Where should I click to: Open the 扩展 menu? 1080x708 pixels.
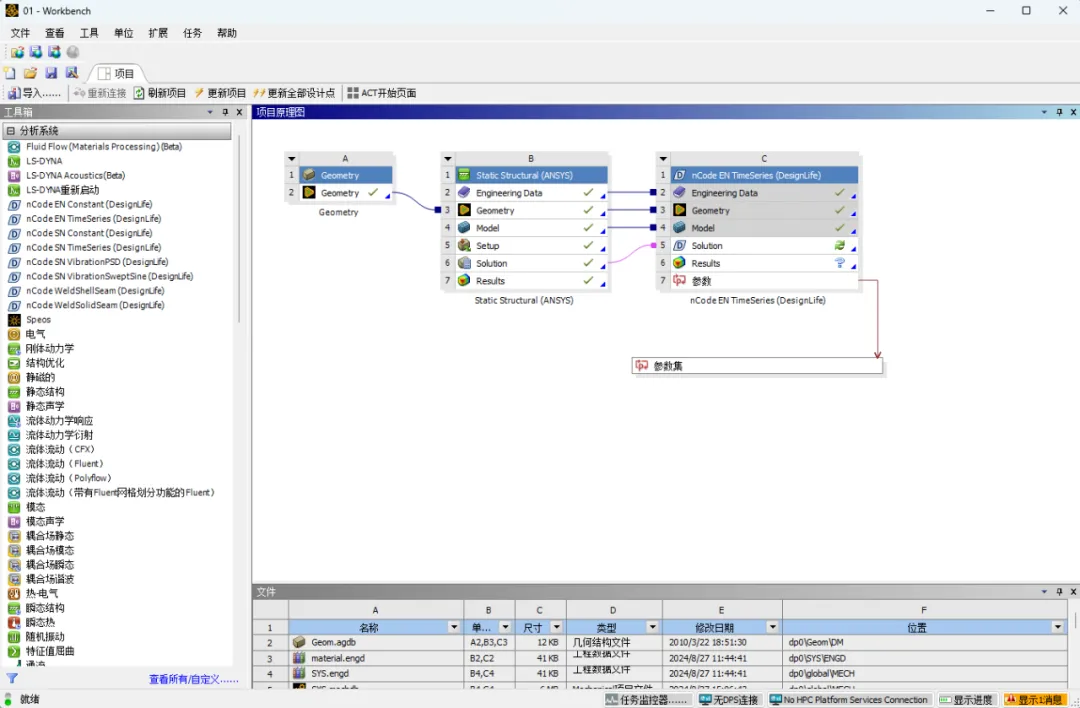pos(158,33)
